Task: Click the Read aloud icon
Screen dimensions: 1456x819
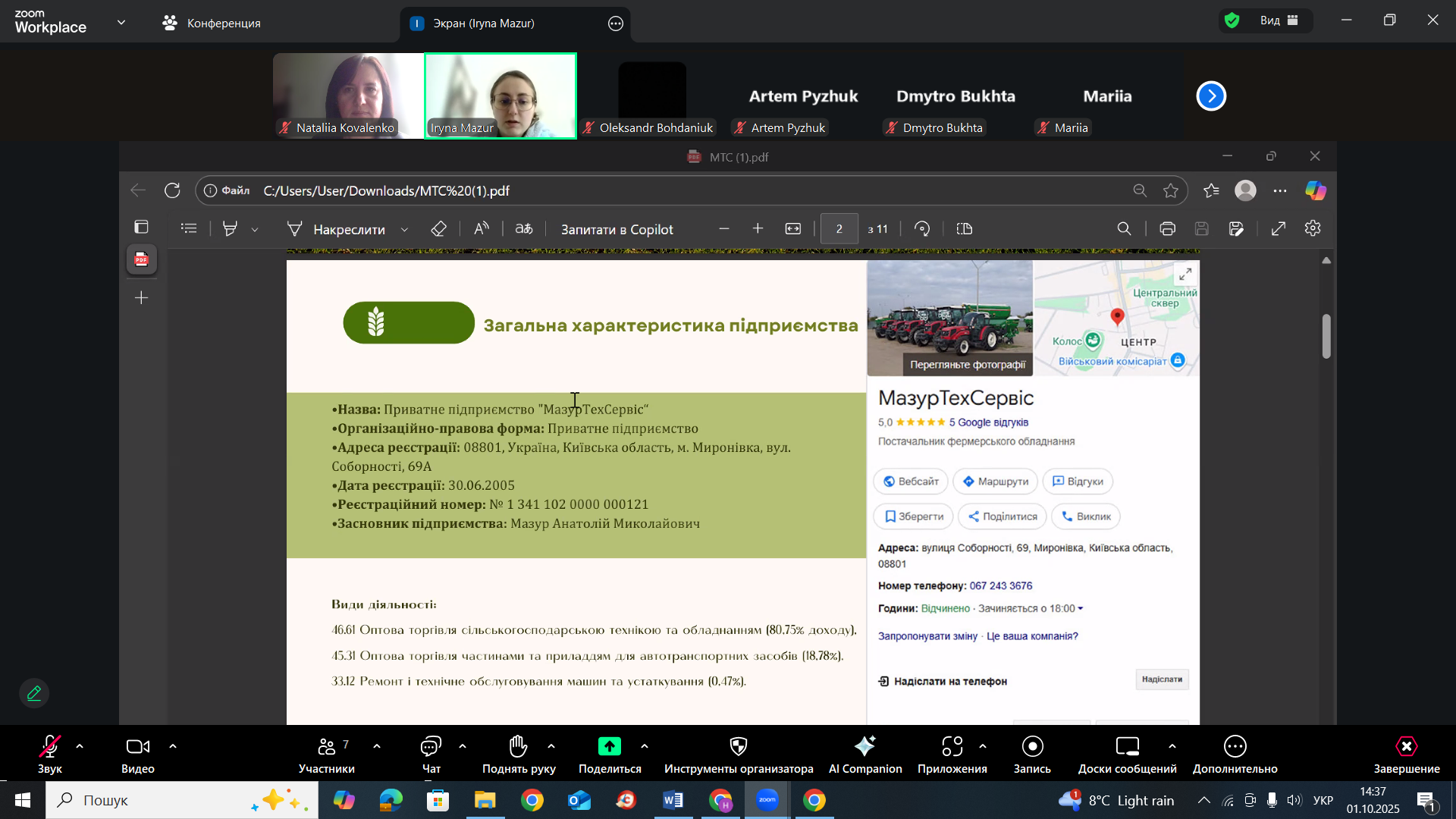Action: click(482, 229)
